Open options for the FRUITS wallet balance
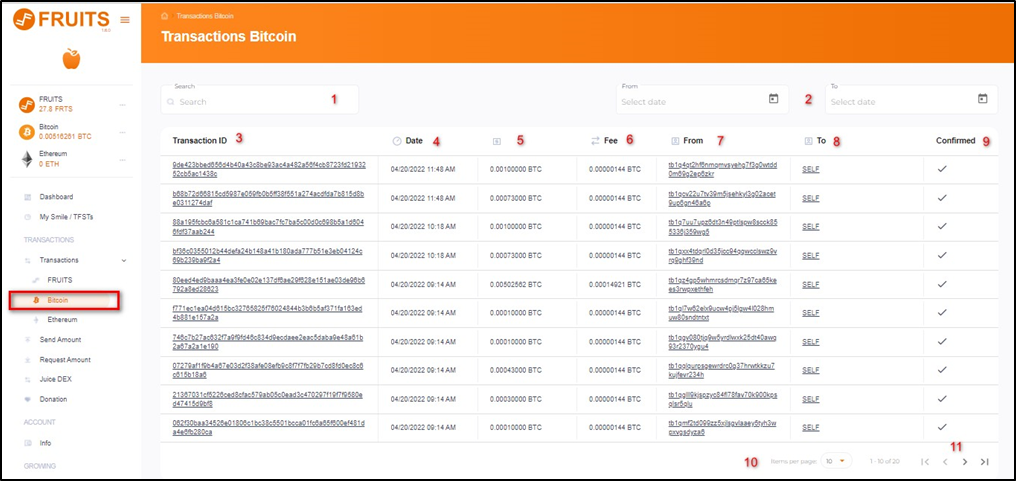This screenshot has width=1016, height=481. [x=123, y=104]
